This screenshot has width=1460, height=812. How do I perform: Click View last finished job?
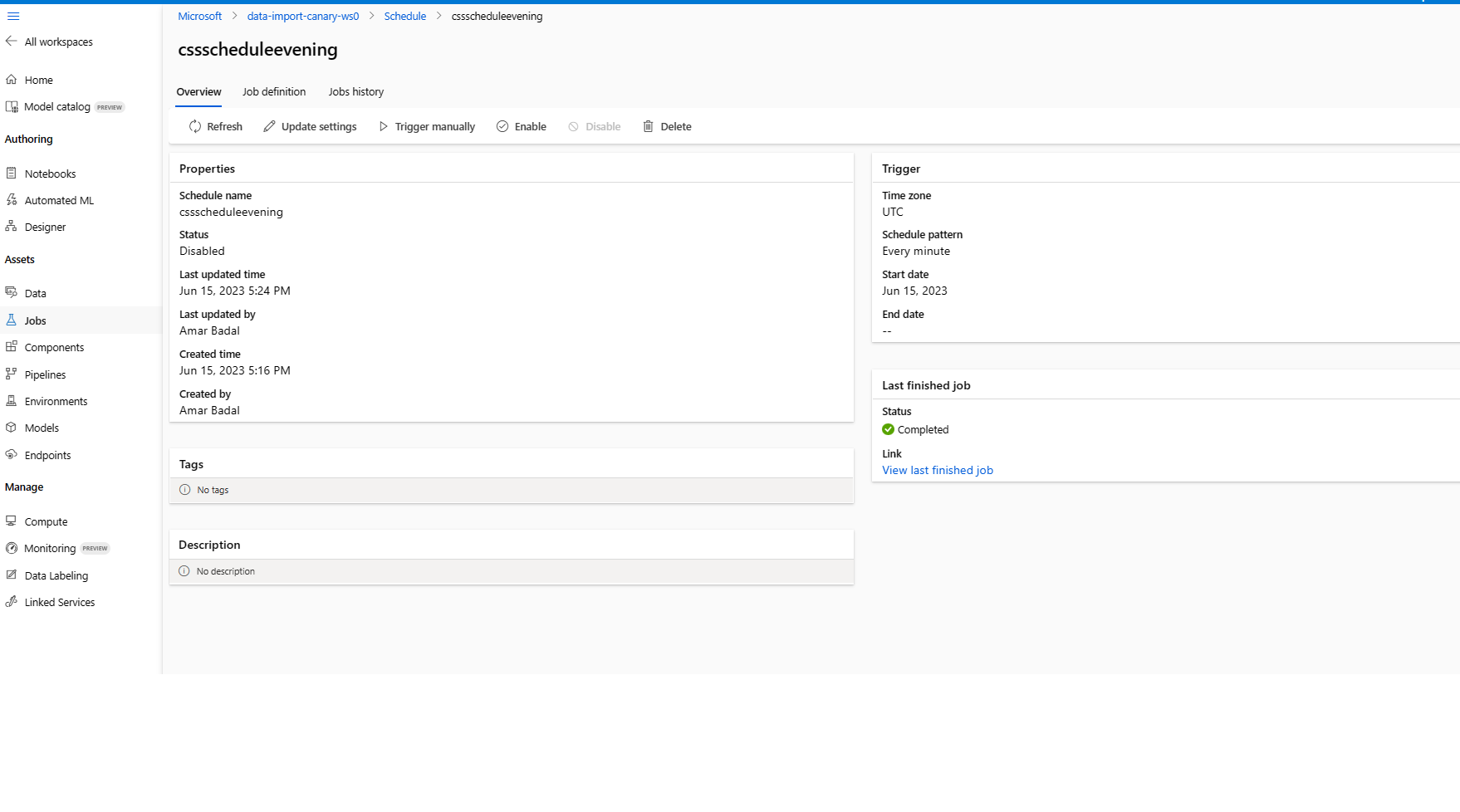[x=937, y=469]
